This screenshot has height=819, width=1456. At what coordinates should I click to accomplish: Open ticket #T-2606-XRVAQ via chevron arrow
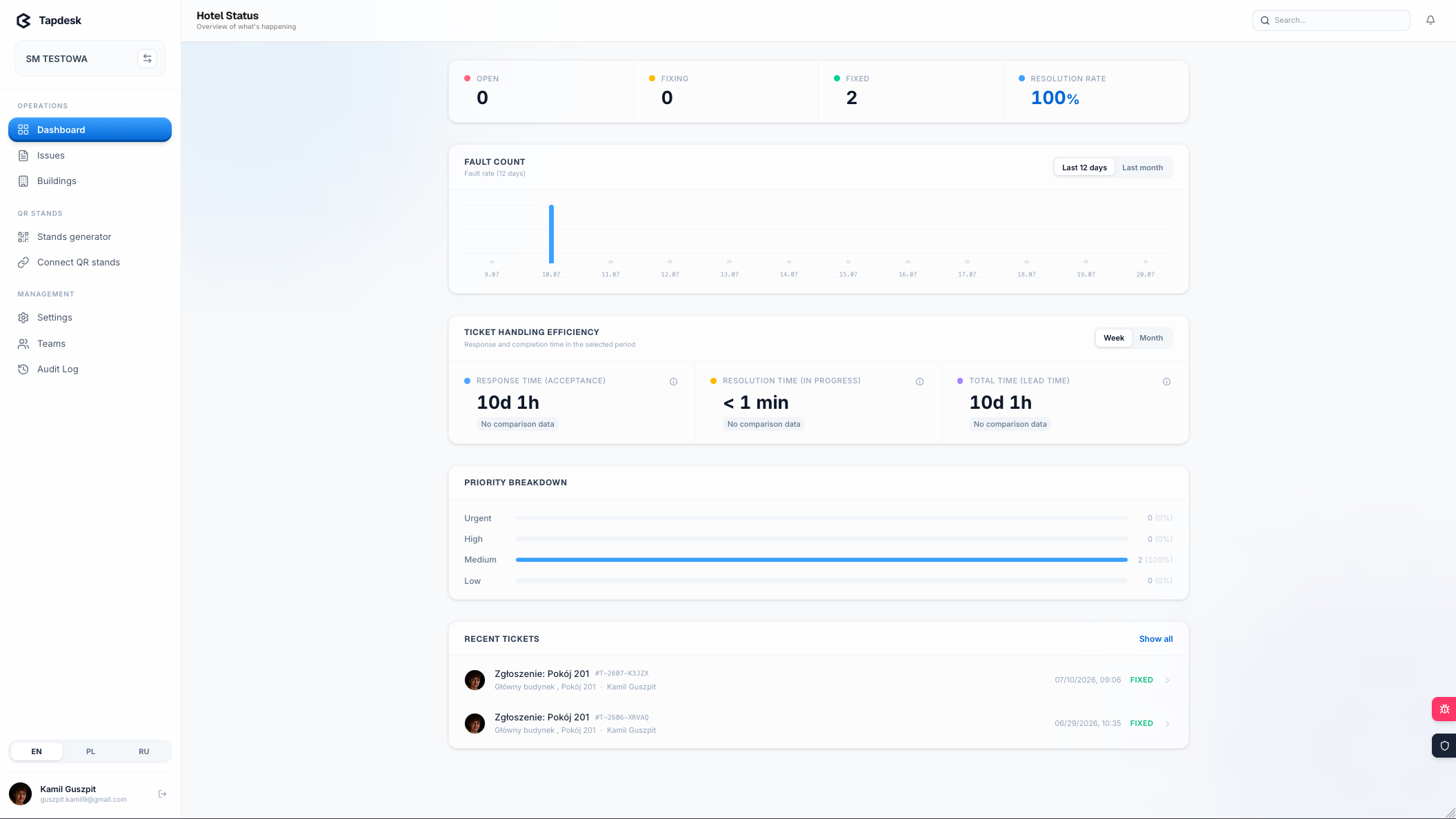[1167, 723]
